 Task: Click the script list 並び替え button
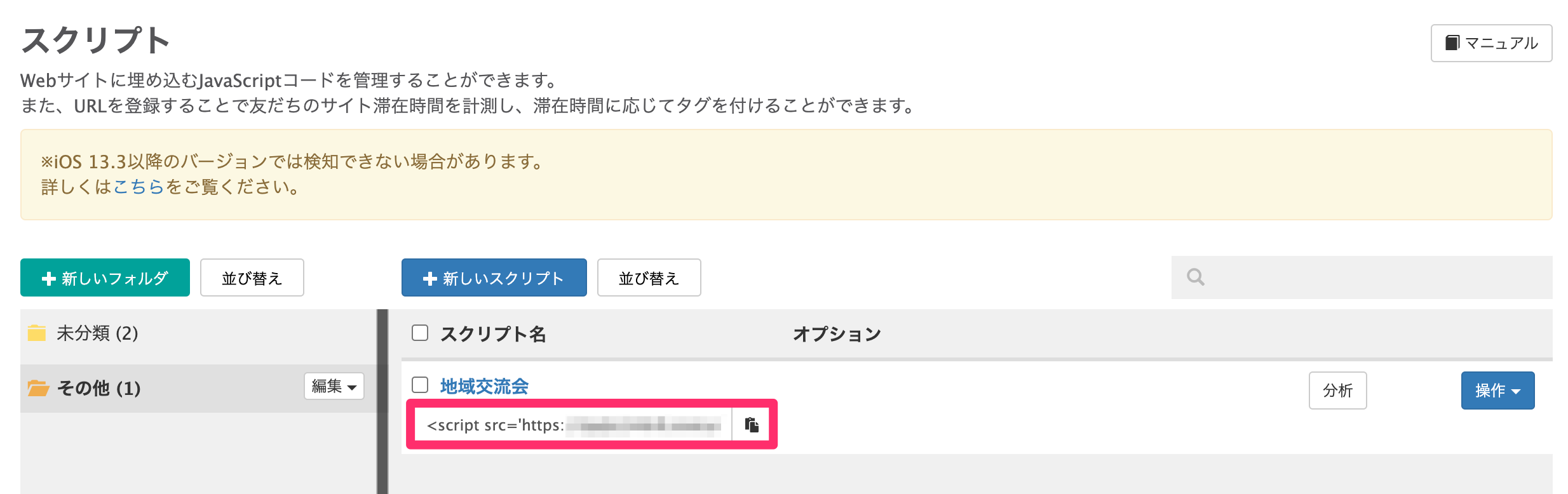(x=649, y=278)
